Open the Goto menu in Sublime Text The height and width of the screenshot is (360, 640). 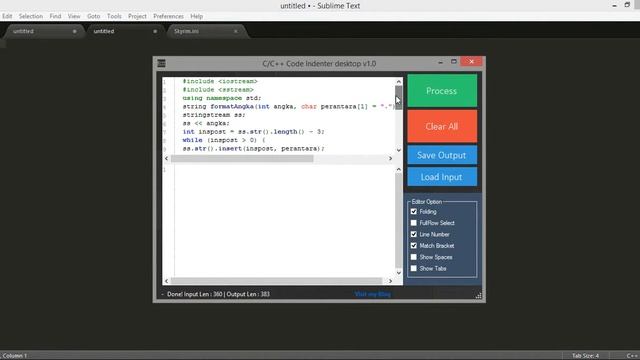(93, 16)
